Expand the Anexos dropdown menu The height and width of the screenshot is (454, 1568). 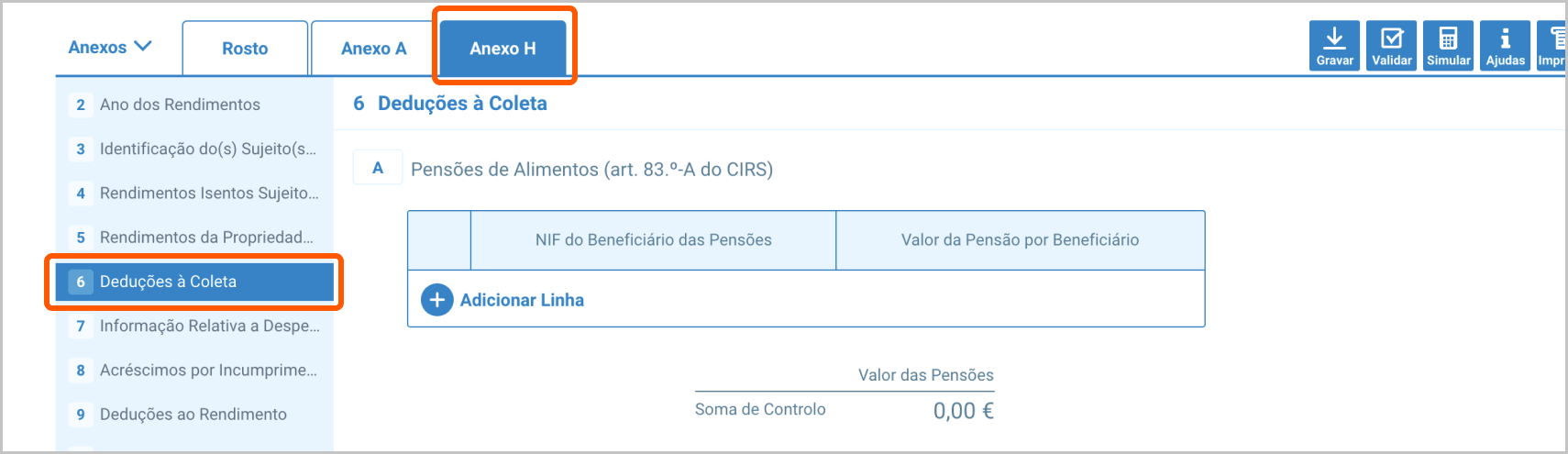click(110, 47)
